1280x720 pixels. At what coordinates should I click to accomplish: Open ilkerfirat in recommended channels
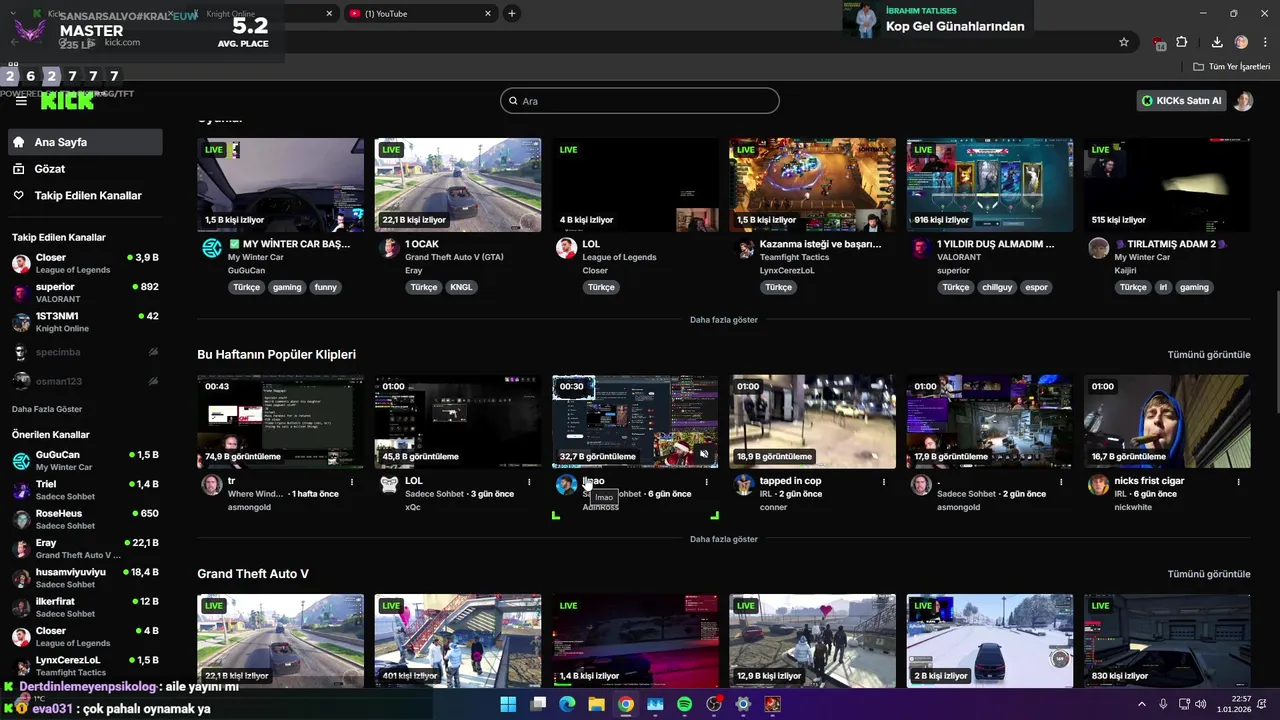85,607
